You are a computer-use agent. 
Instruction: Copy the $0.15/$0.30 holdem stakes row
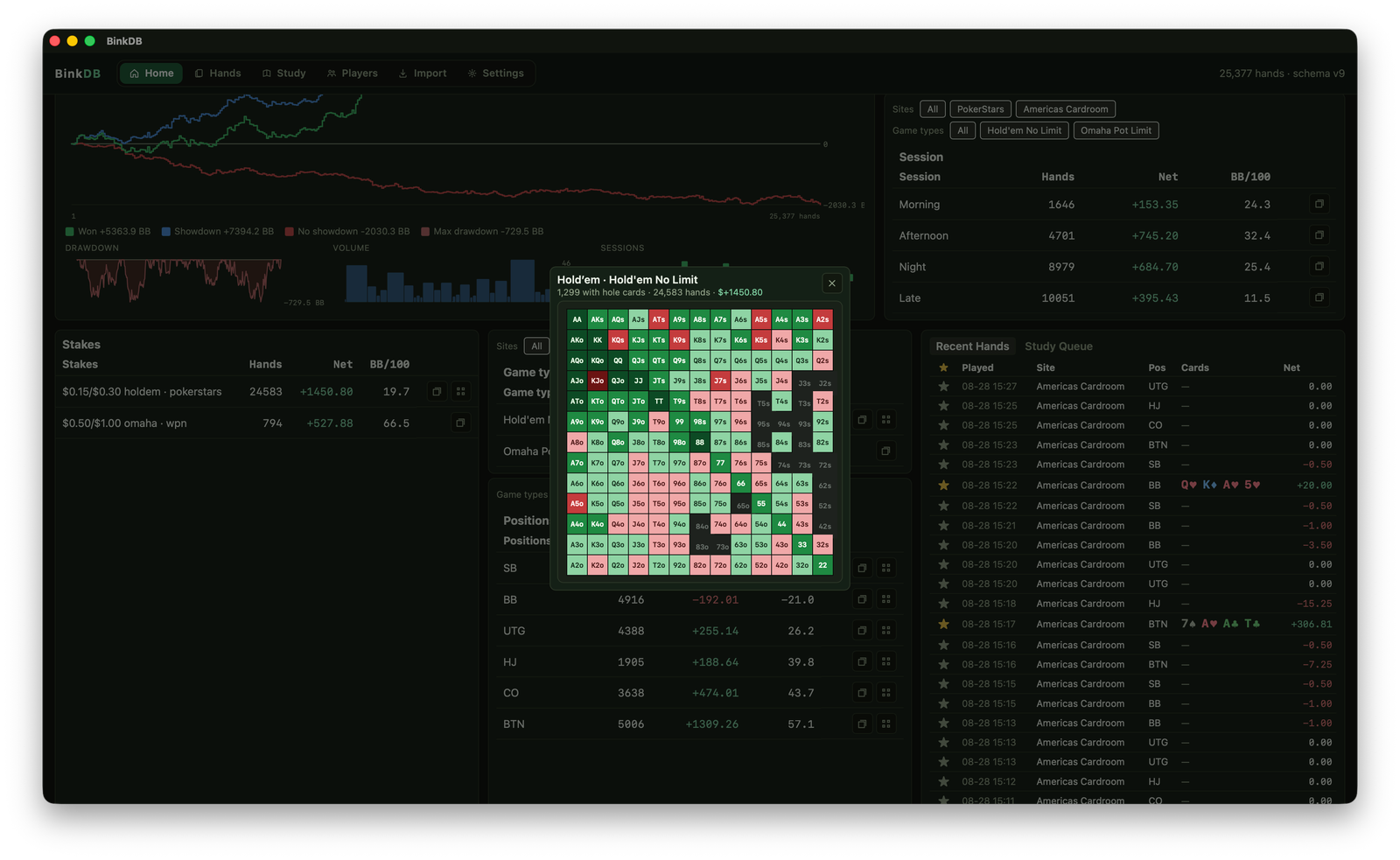[x=437, y=392]
